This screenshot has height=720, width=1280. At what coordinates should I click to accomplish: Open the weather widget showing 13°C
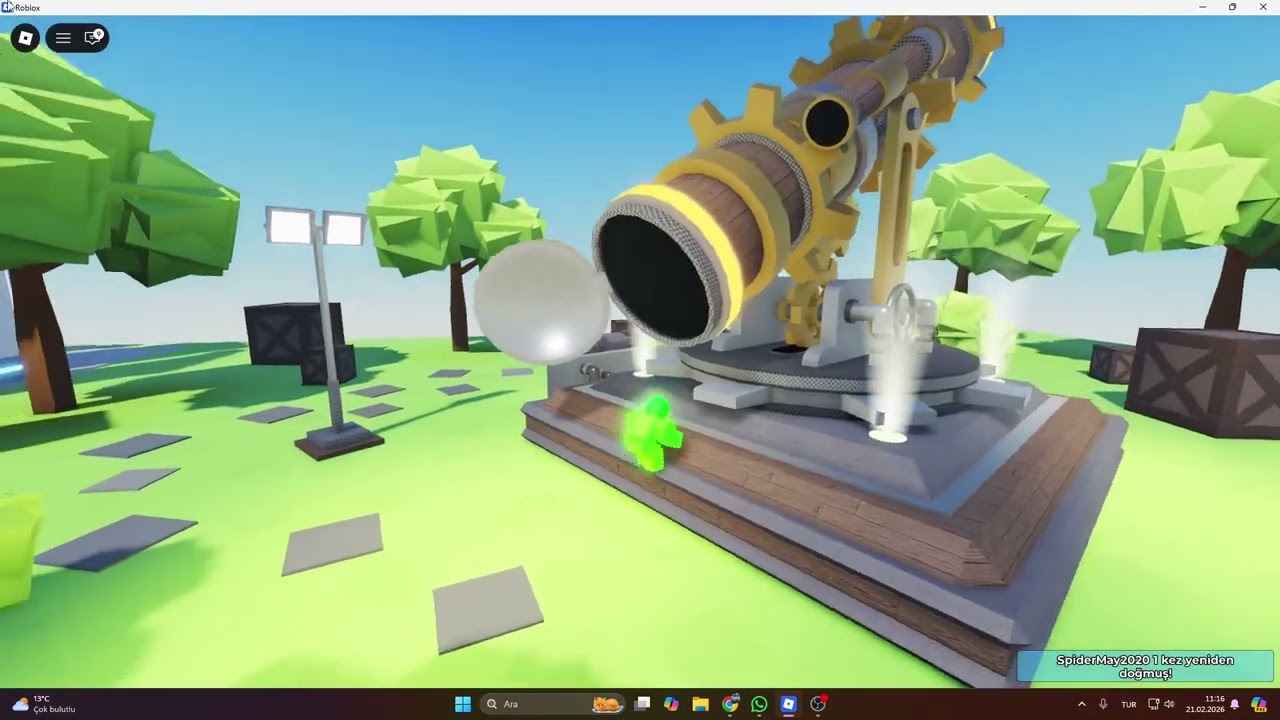coord(44,704)
